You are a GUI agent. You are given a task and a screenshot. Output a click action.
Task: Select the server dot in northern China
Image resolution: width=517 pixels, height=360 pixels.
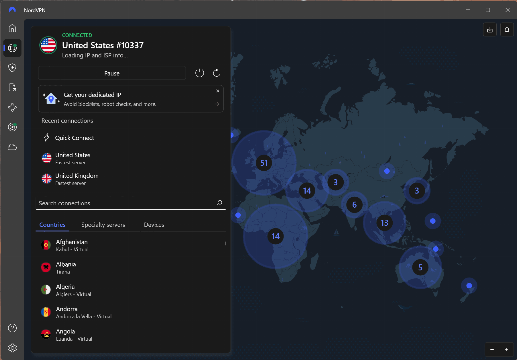point(387,171)
